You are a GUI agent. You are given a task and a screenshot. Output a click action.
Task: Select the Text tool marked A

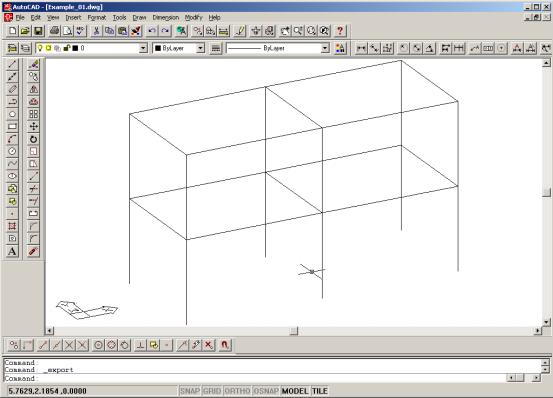point(12,251)
